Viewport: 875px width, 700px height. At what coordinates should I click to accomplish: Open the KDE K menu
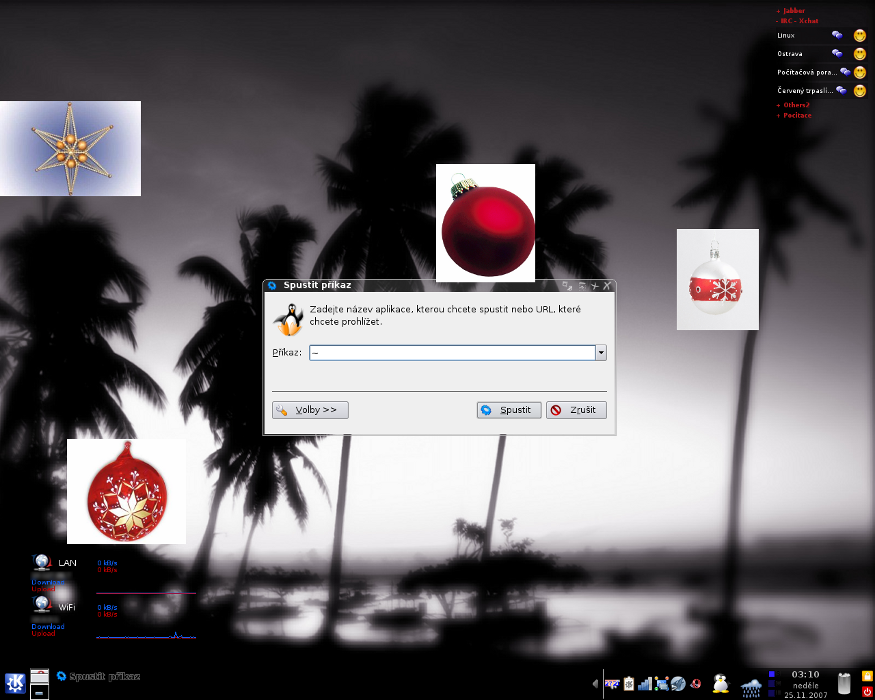pos(16,683)
